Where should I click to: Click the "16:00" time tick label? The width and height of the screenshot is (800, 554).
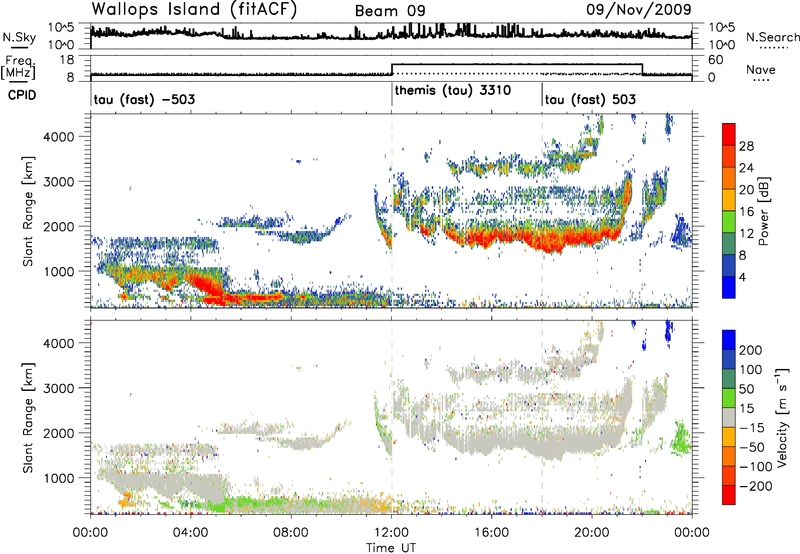pos(491,533)
